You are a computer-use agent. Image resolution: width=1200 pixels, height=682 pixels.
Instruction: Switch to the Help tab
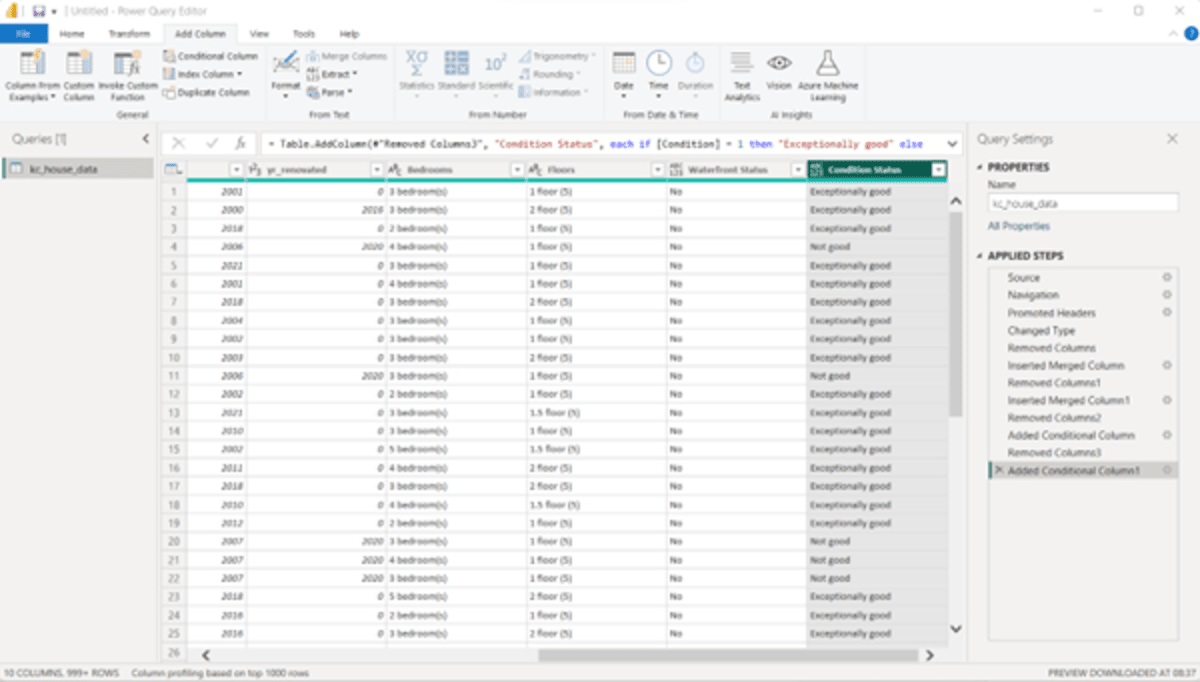coord(349,33)
